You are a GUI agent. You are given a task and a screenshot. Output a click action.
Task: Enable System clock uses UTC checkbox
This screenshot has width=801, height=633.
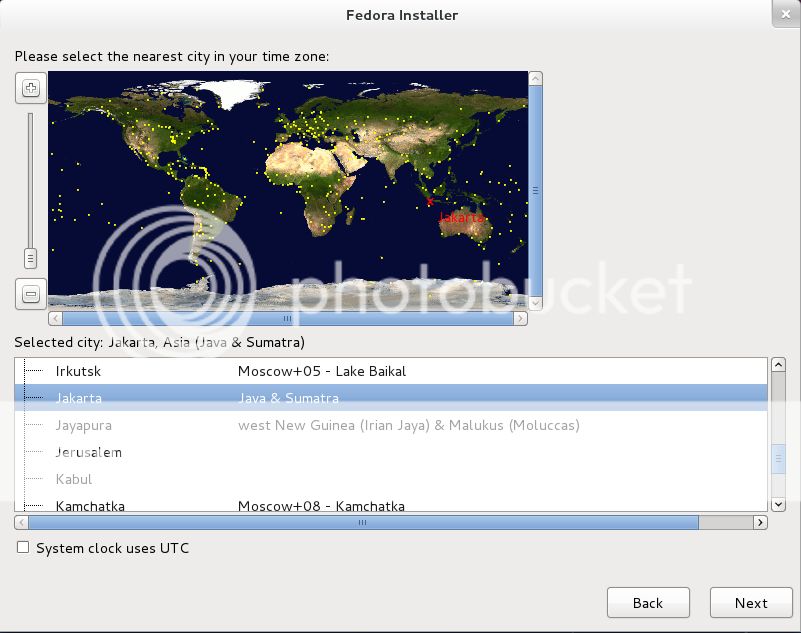click(23, 548)
